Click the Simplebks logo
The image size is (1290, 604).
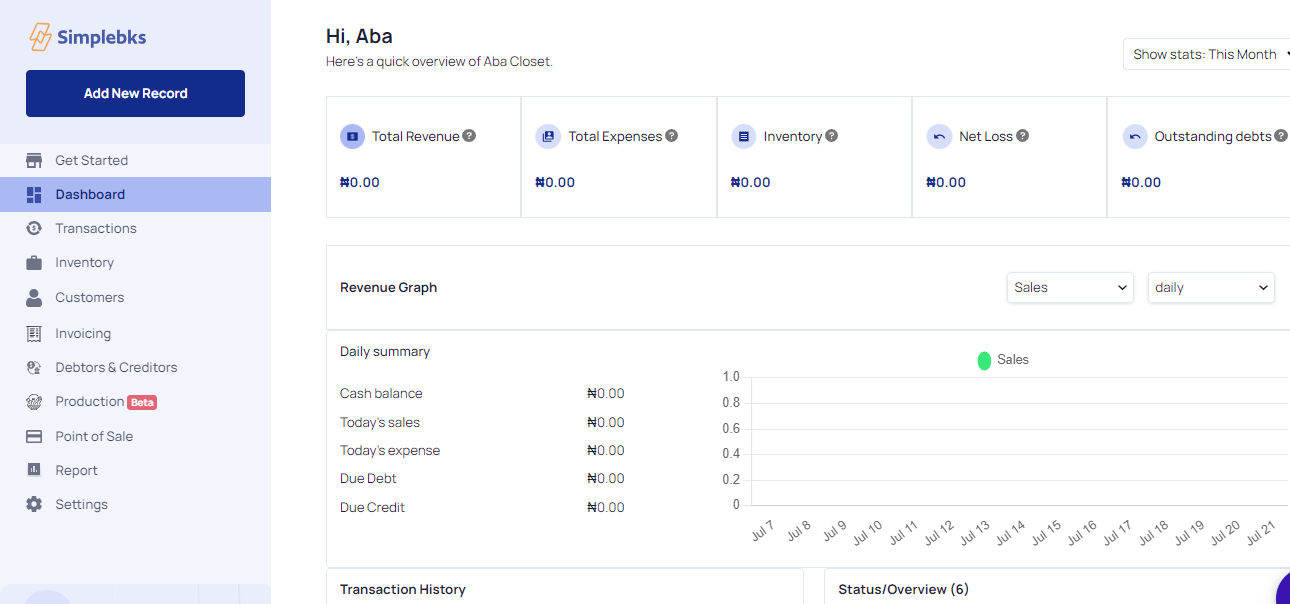(88, 37)
